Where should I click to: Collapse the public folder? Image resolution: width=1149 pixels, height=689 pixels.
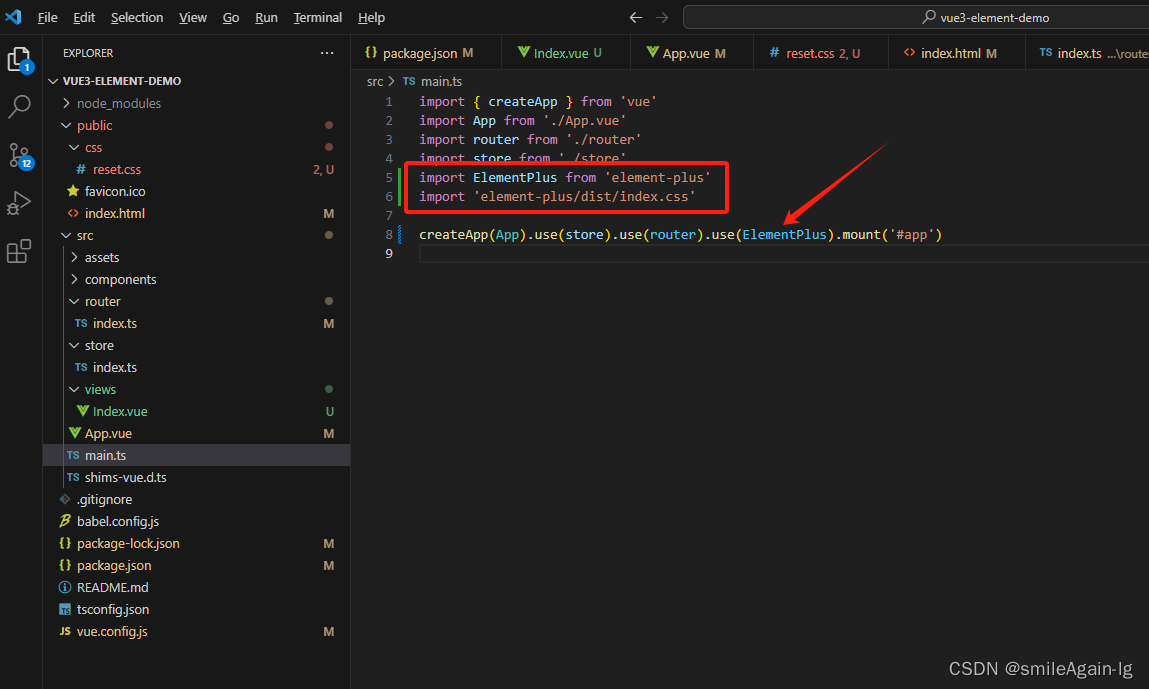94,125
